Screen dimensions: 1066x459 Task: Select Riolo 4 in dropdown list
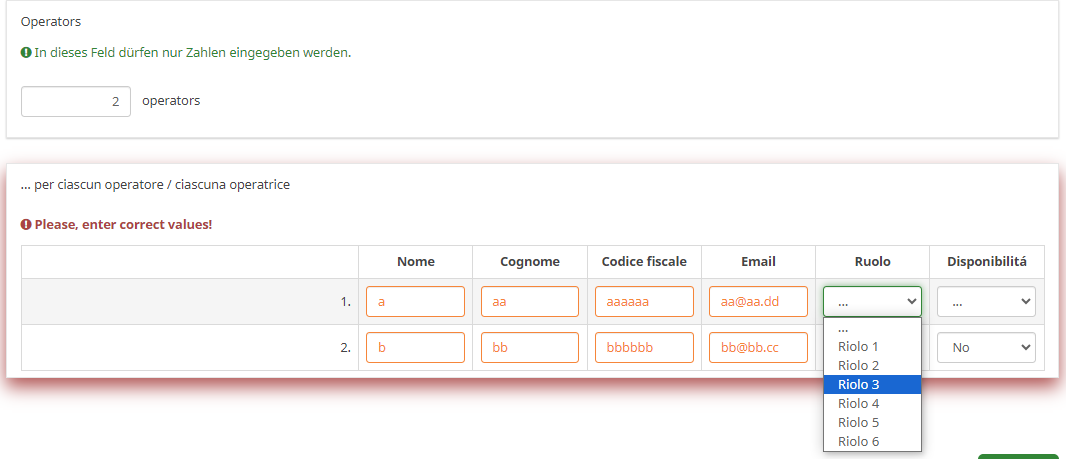pos(858,403)
